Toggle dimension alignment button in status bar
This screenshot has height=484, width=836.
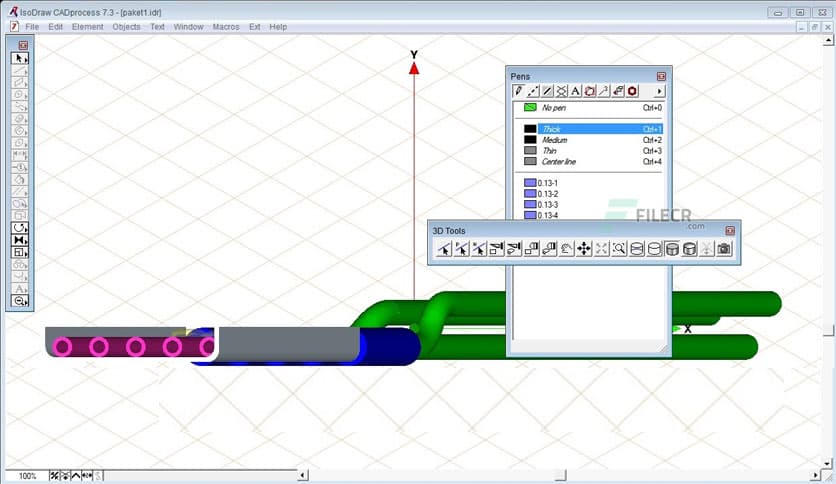pyautogui.click(x=87, y=475)
